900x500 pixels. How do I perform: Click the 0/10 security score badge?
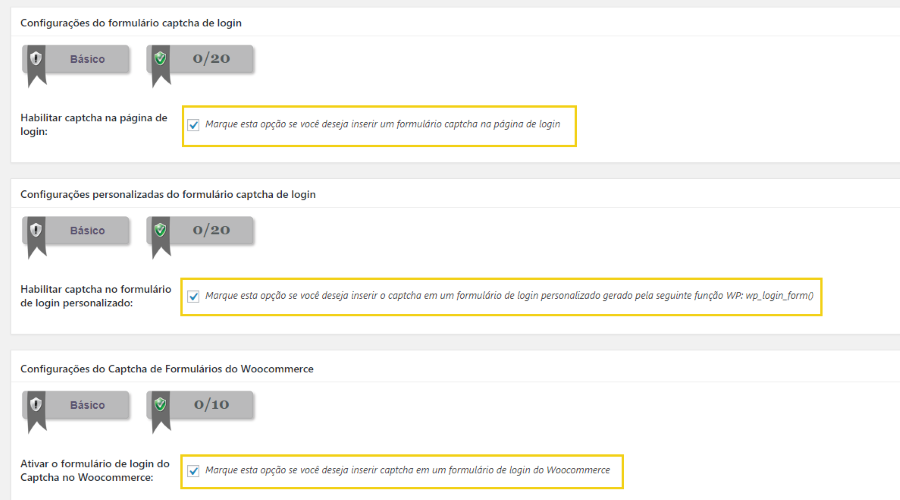tap(200, 405)
